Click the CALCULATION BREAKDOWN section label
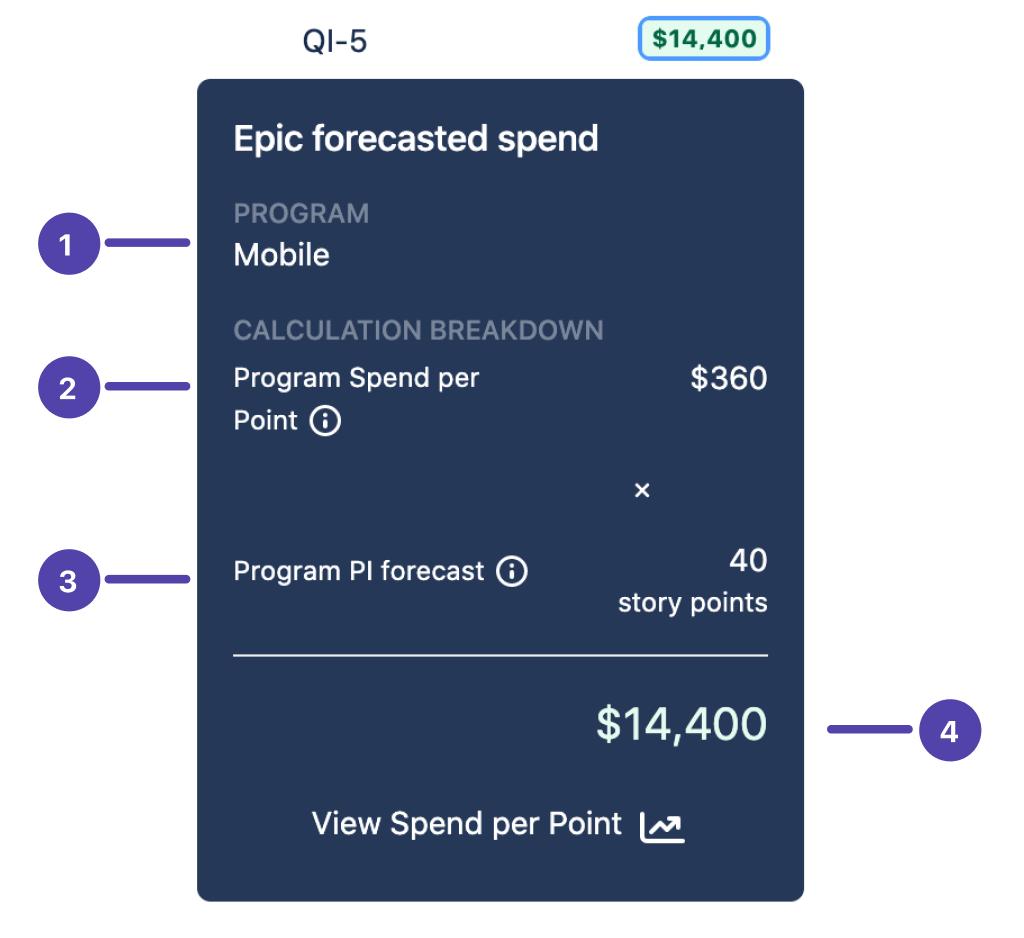Image resolution: width=1024 pixels, height=938 pixels. point(418,330)
